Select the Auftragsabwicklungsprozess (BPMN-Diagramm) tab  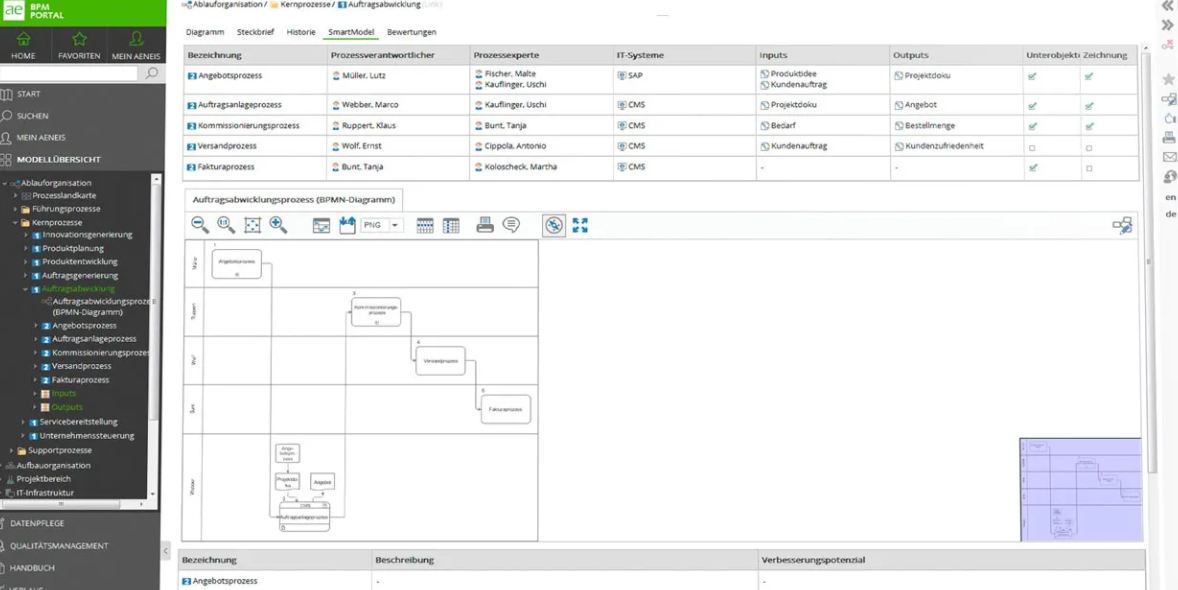[x=294, y=200]
